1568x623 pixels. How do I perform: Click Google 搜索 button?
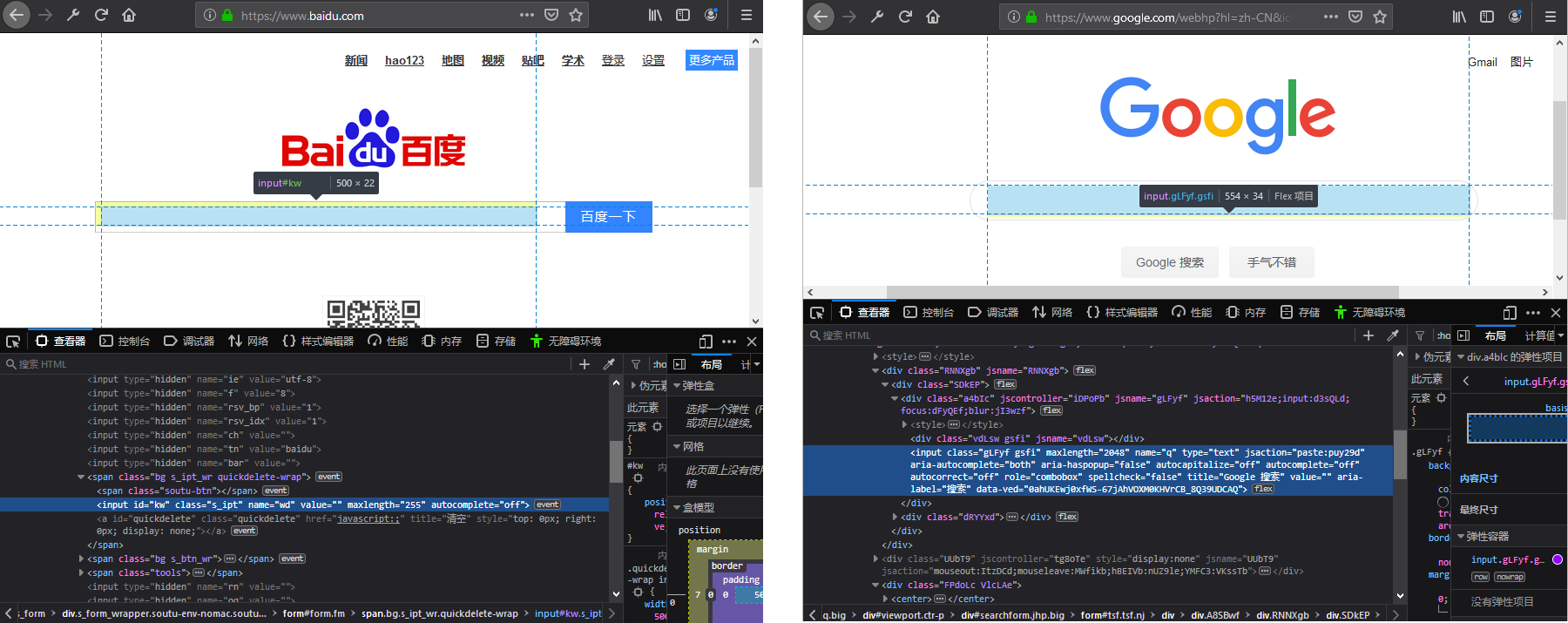coord(1170,262)
